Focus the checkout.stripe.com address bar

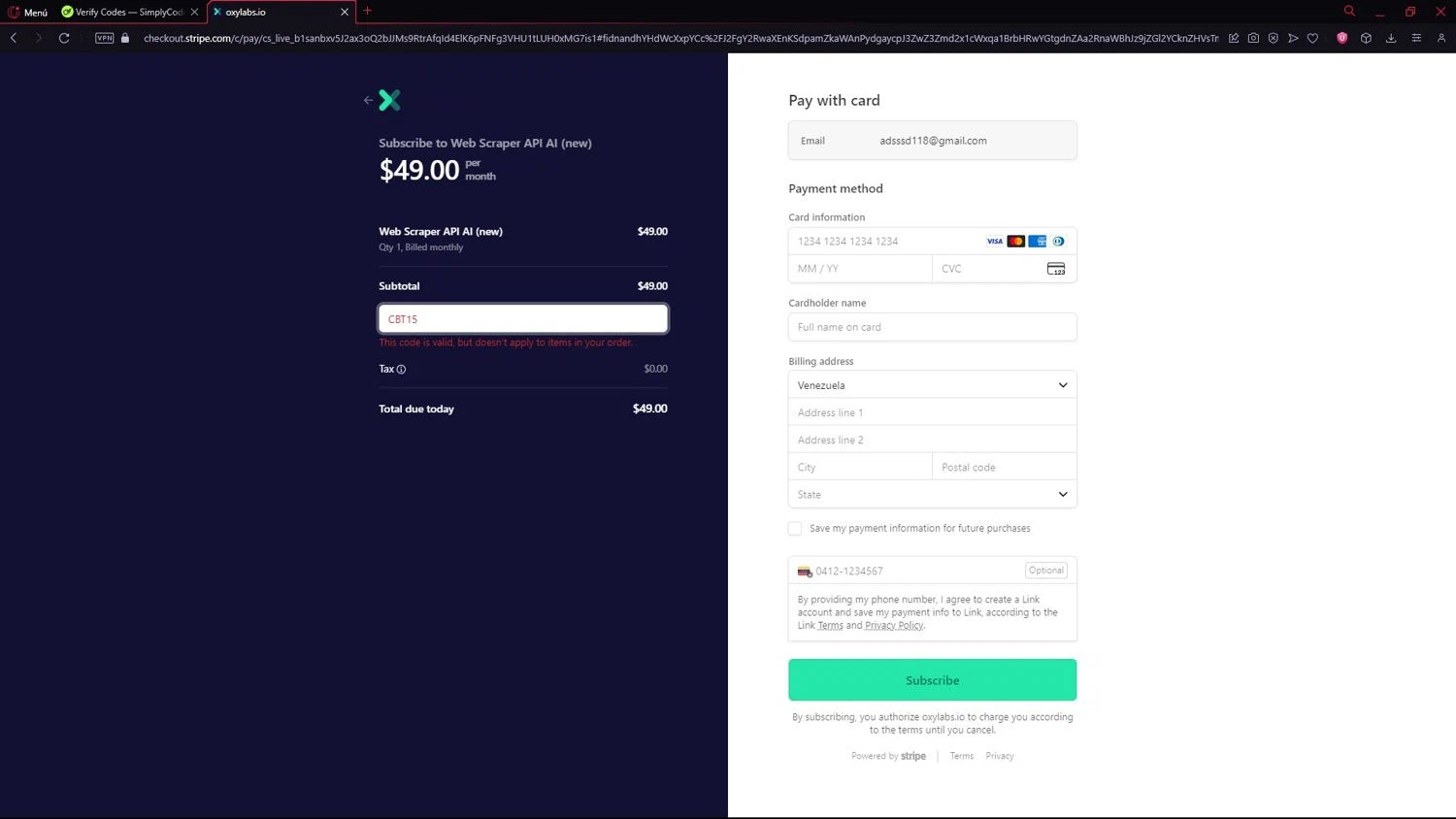[x=679, y=38]
